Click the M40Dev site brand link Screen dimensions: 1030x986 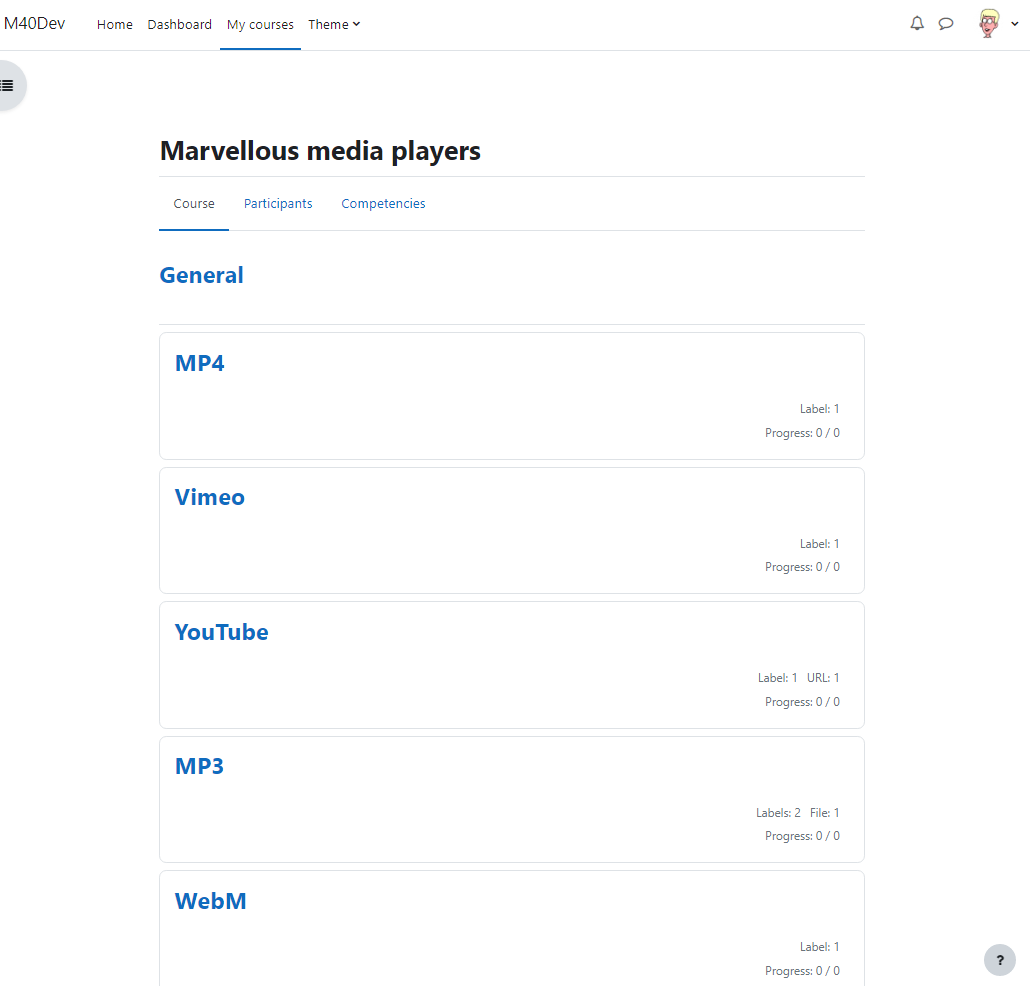tap(35, 24)
